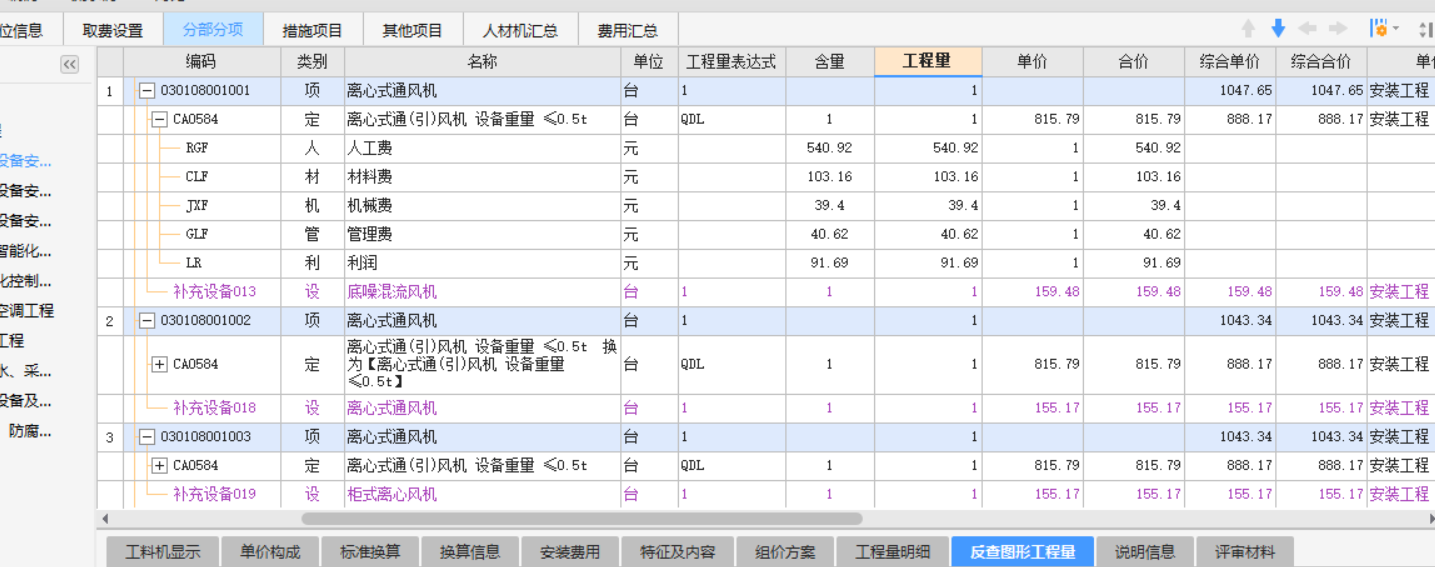Open the dropdown arrow beside column settings
The width and height of the screenshot is (1435, 567).
click(x=1396, y=29)
